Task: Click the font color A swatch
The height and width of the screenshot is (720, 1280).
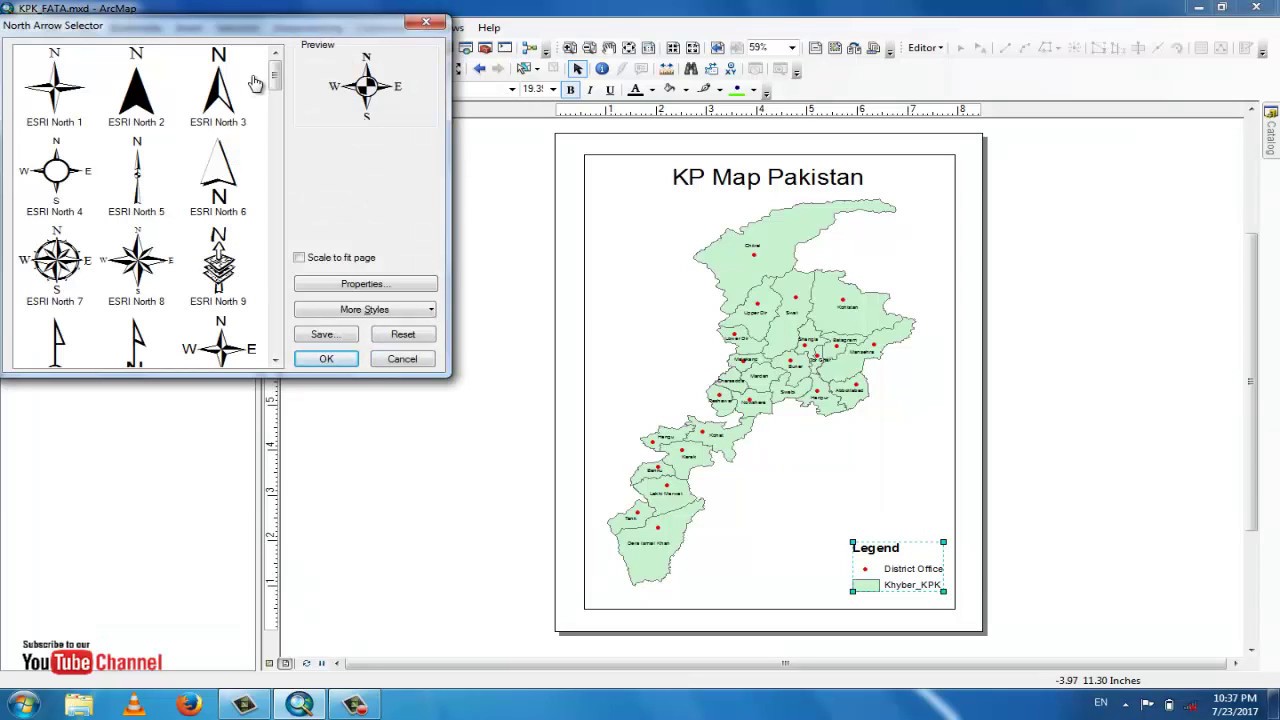Action: [x=635, y=90]
